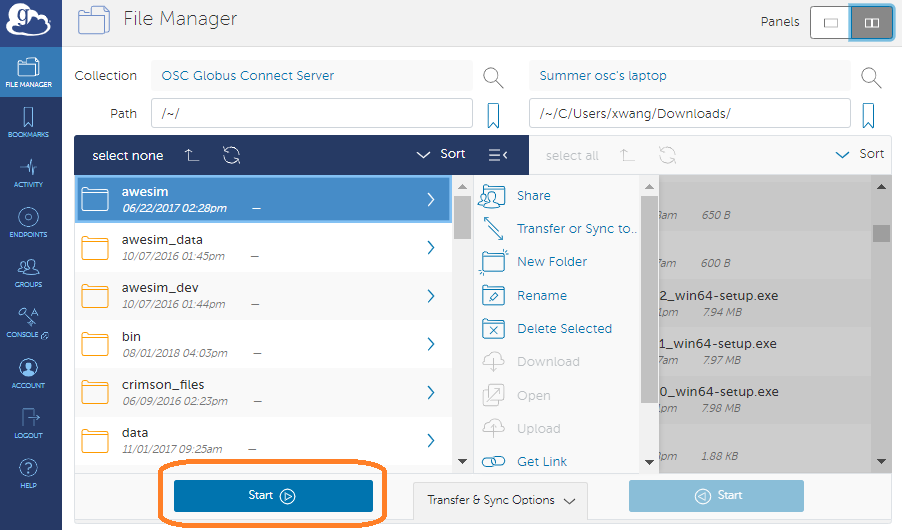
Task: Click select all in right panel
Action: [x=572, y=155]
